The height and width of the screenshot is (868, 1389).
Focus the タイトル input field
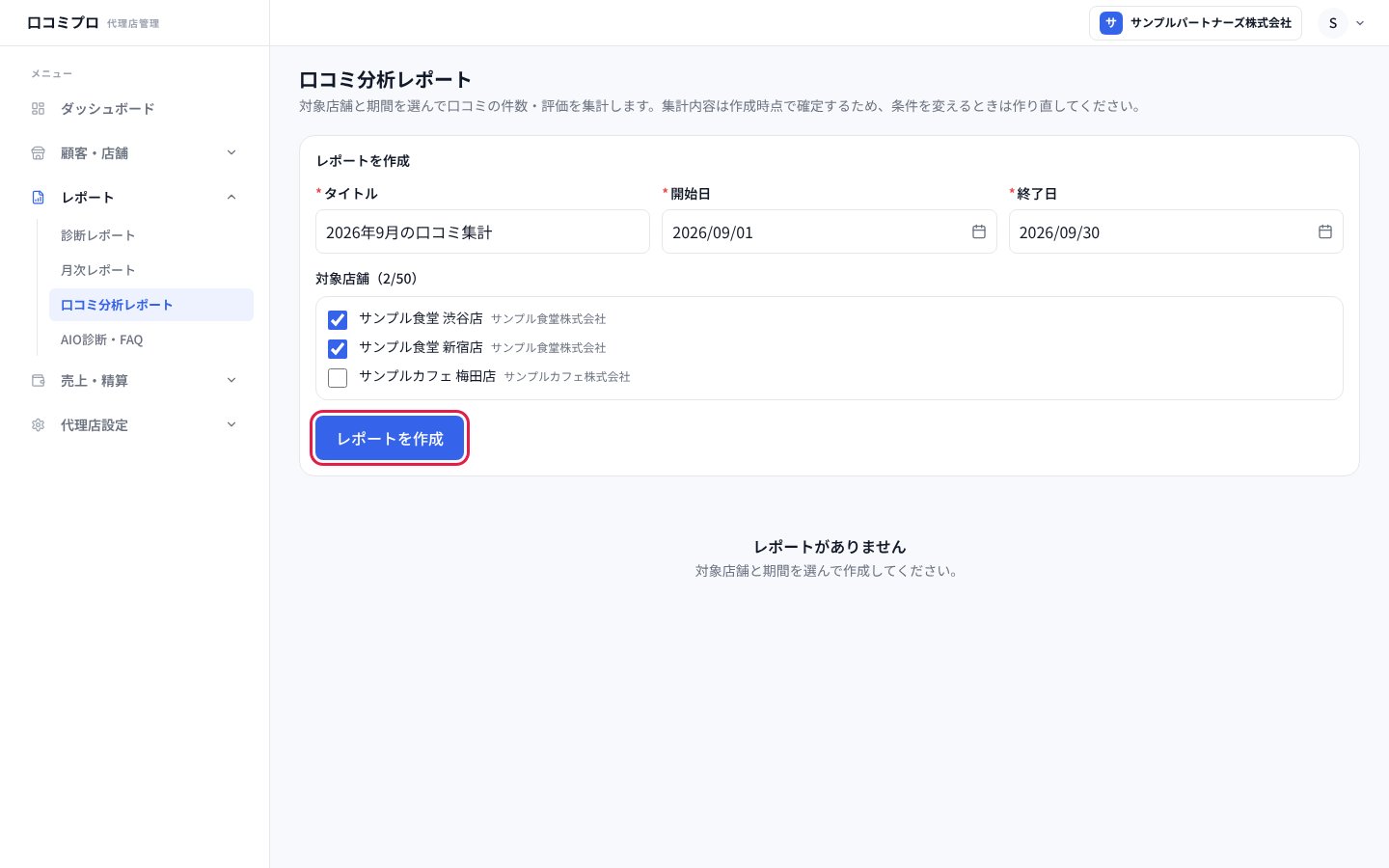(482, 231)
